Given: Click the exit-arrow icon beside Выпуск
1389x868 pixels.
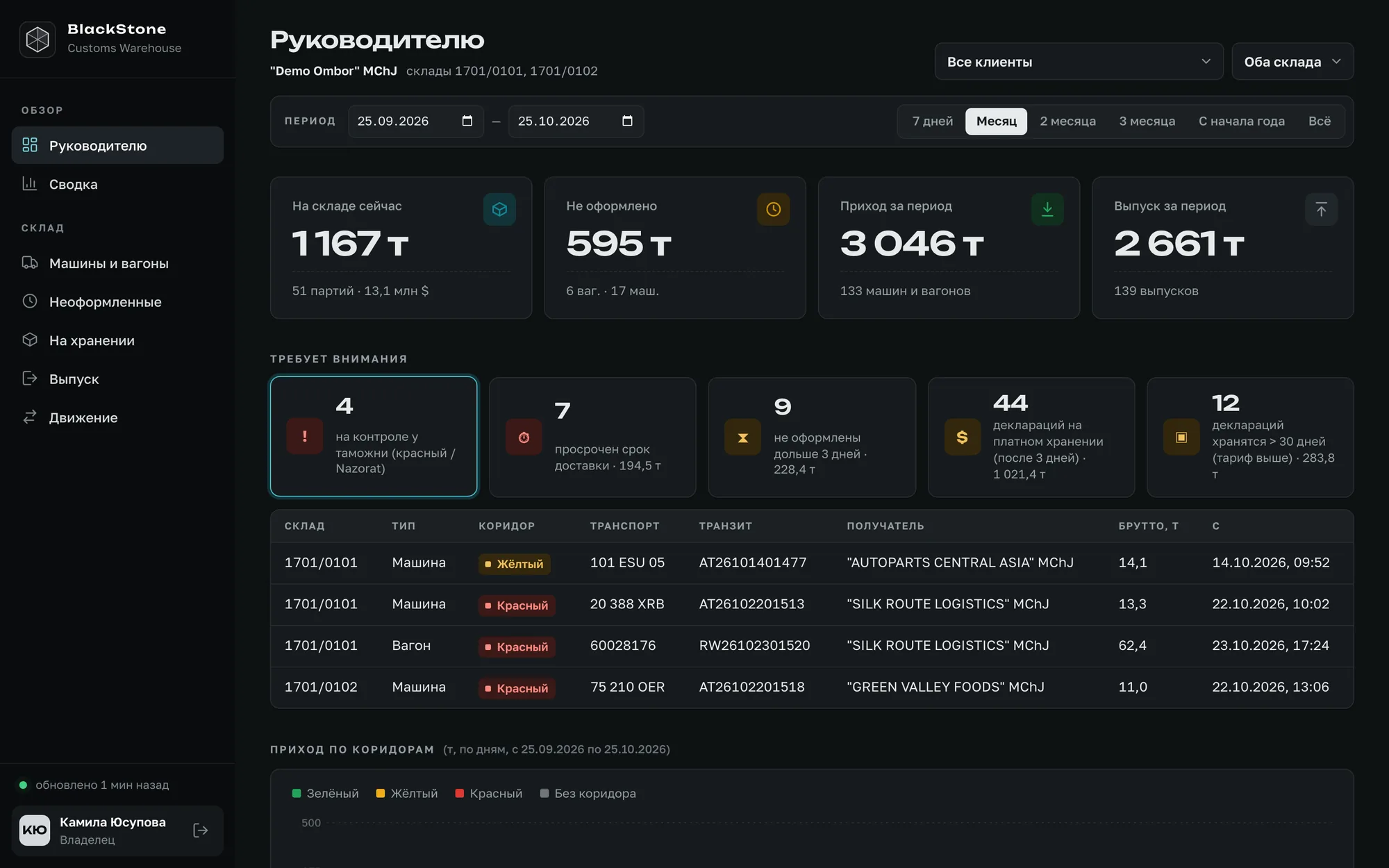Looking at the screenshot, I should point(30,378).
